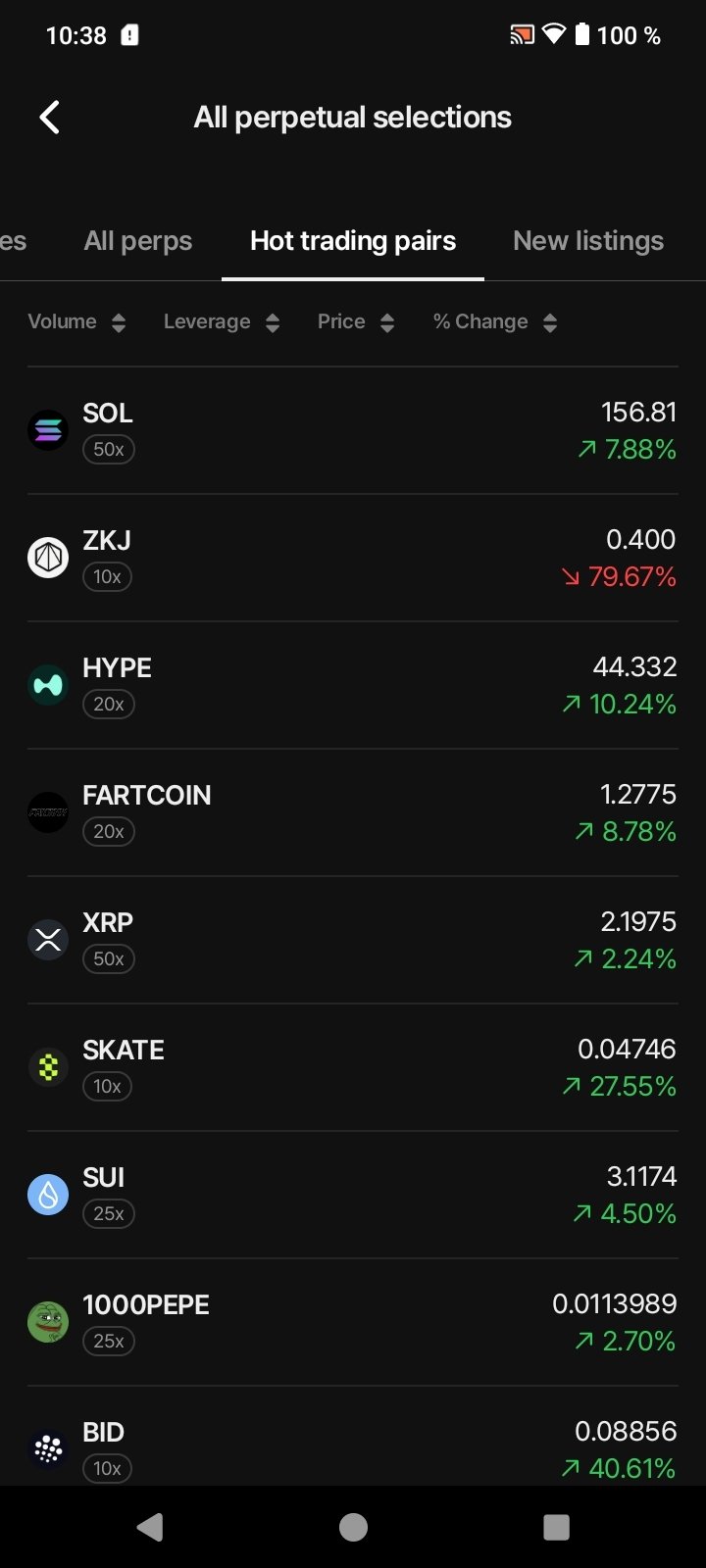This screenshot has height=1568, width=706.
Task: Tap the BID token logo
Action: click(x=48, y=1448)
